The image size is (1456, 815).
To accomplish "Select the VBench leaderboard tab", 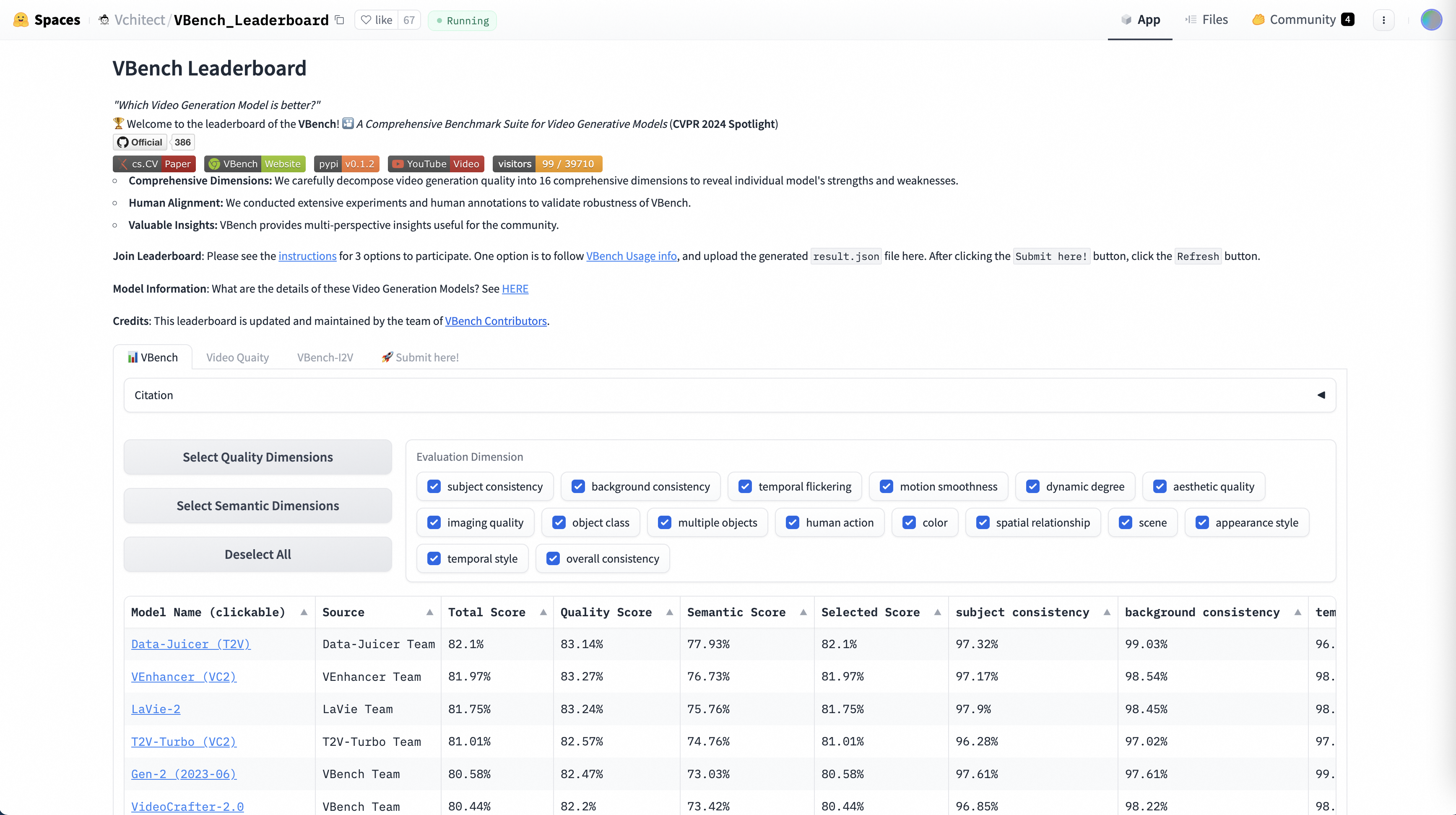I will 153,357.
